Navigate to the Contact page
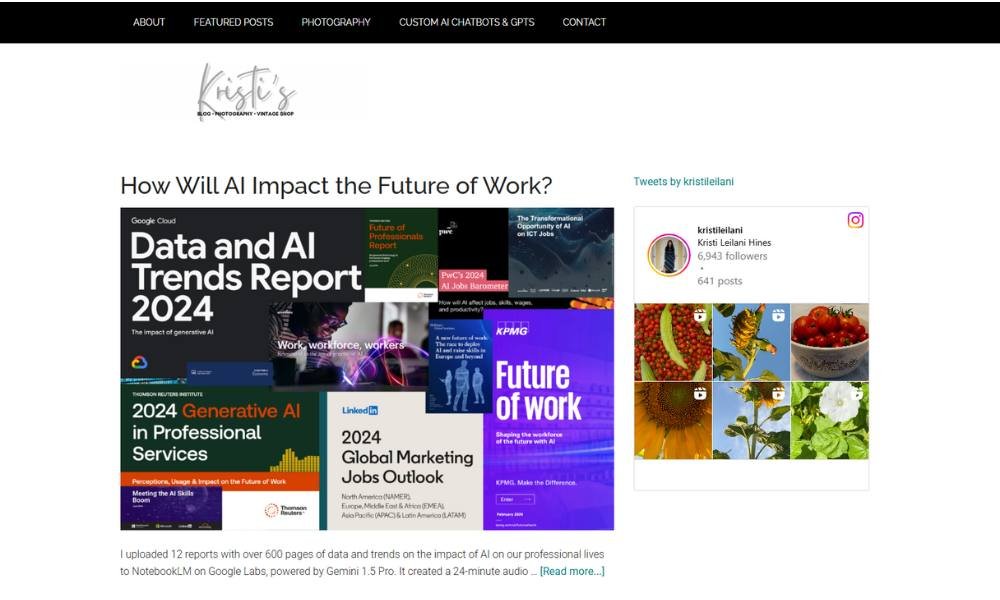 coord(584,22)
